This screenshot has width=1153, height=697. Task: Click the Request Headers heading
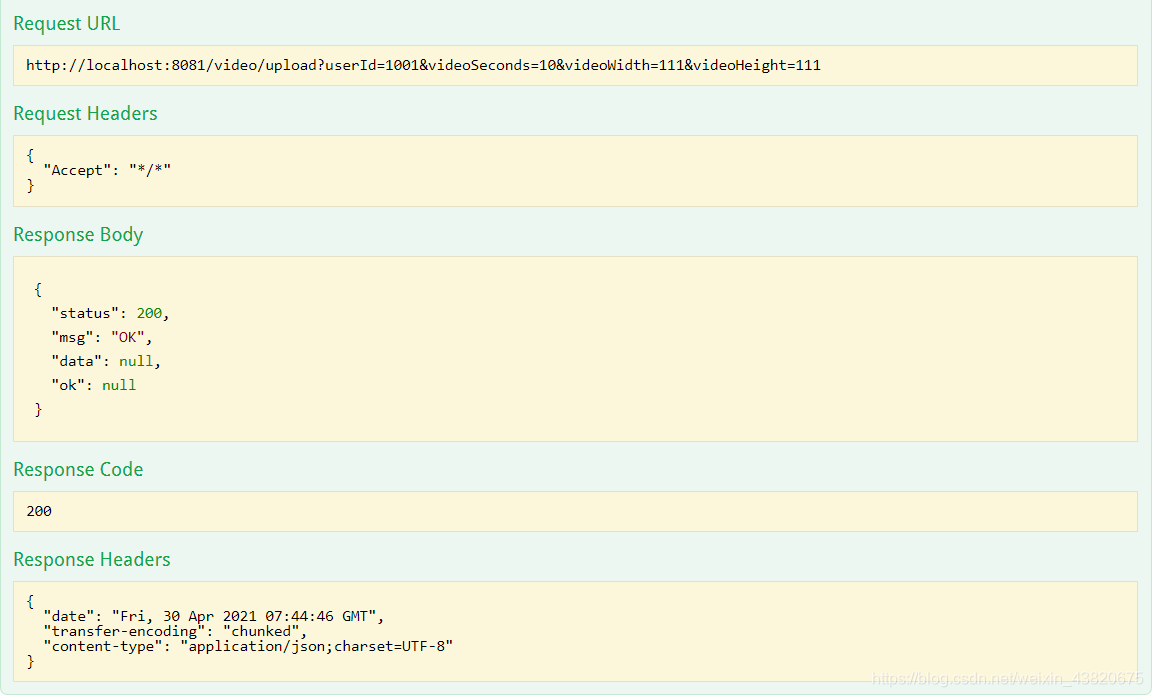point(85,113)
